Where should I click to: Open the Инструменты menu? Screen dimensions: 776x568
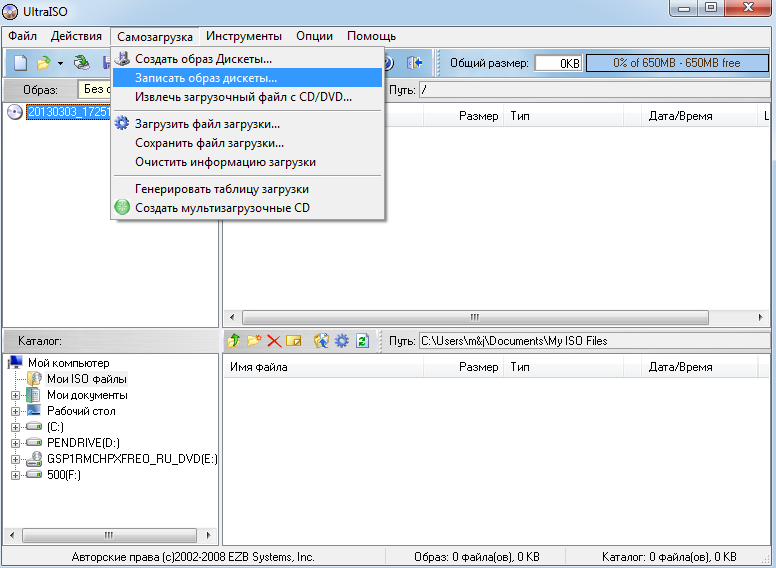point(244,36)
